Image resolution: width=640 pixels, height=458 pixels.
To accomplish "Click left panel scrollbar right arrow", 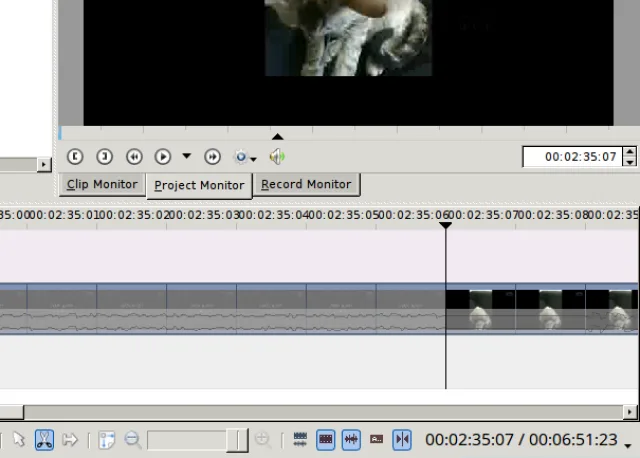I will click(44, 165).
